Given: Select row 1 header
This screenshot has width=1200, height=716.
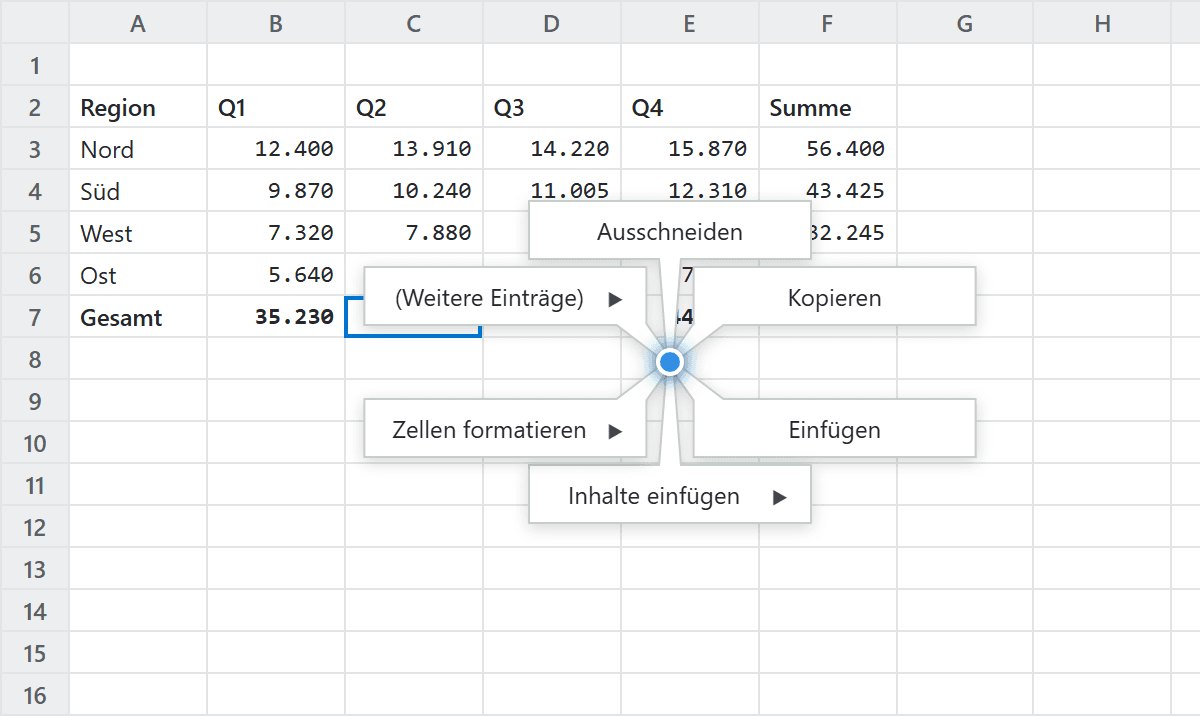Looking at the screenshot, I should 35,65.
